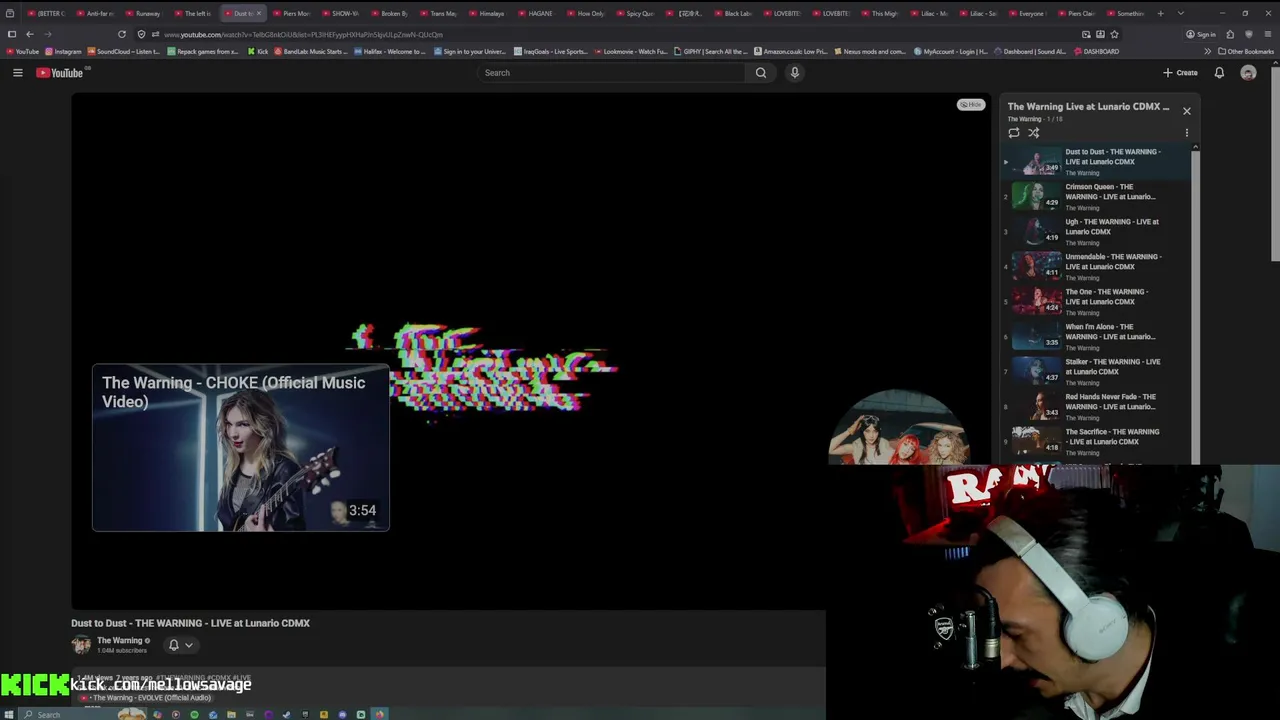Start voice search with microphone icon
Image resolution: width=1280 pixels, height=720 pixels.
tap(795, 72)
